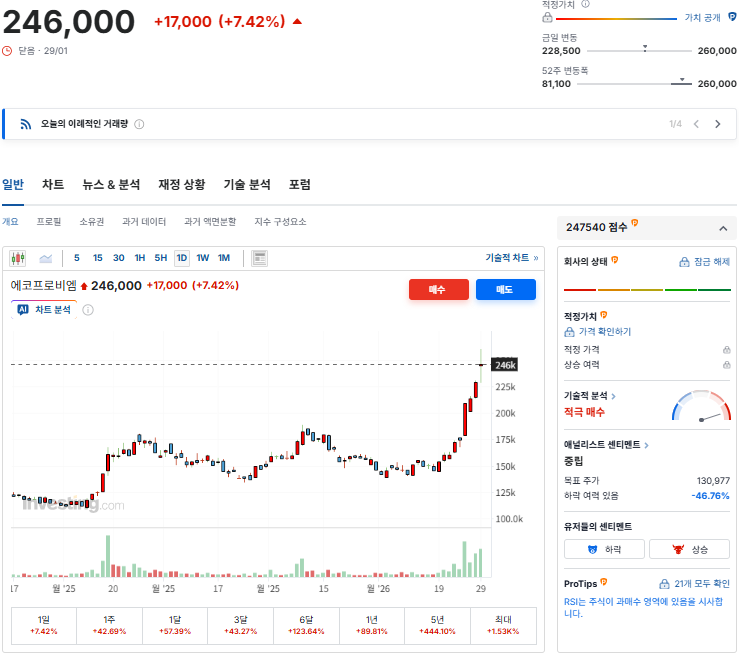Click the technical analysis gauge dial
This screenshot has height=655, width=739.
(x=701, y=406)
